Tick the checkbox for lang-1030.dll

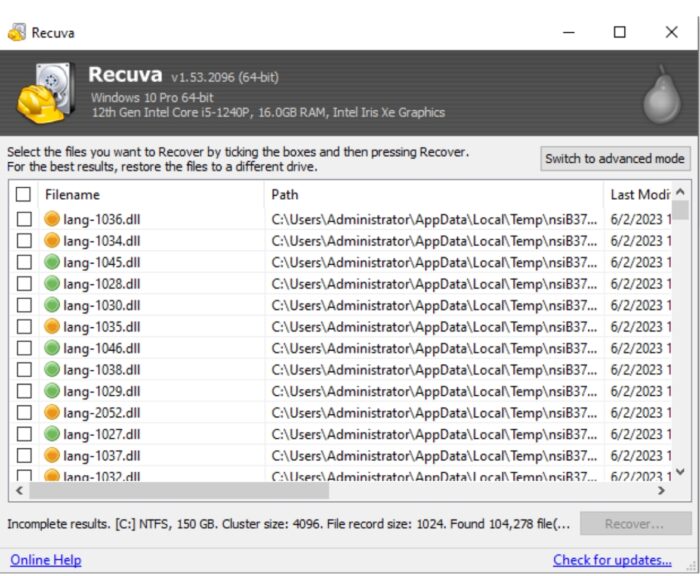click(x=24, y=305)
